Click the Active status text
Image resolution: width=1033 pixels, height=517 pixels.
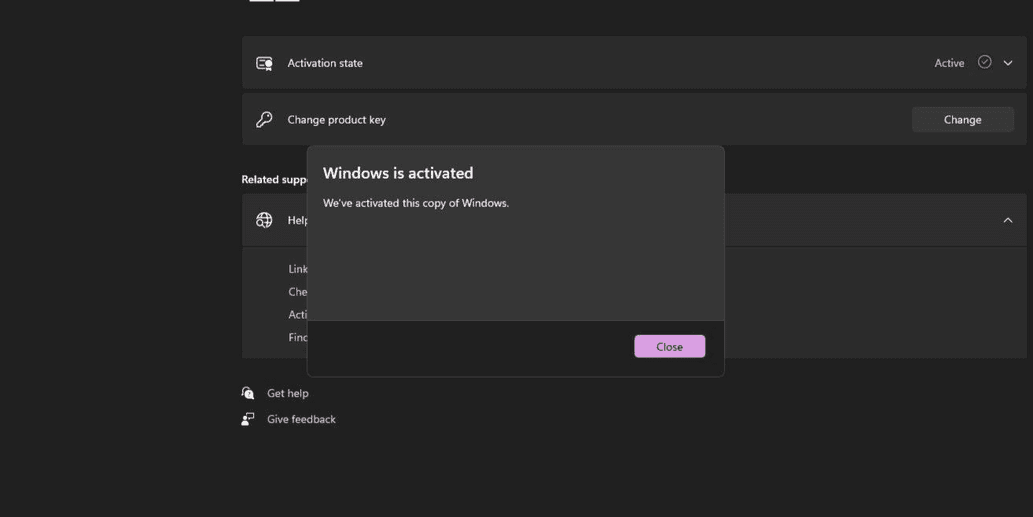(x=949, y=63)
